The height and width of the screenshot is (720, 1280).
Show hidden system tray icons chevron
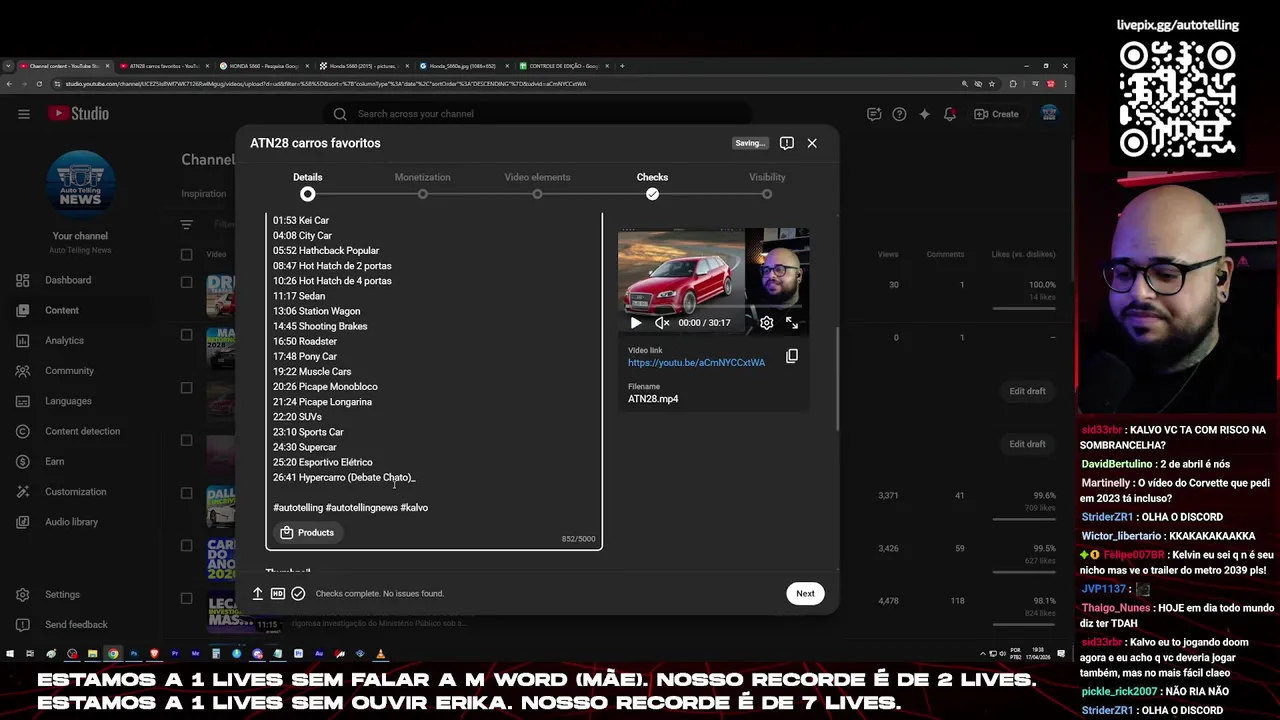pyautogui.click(x=982, y=654)
